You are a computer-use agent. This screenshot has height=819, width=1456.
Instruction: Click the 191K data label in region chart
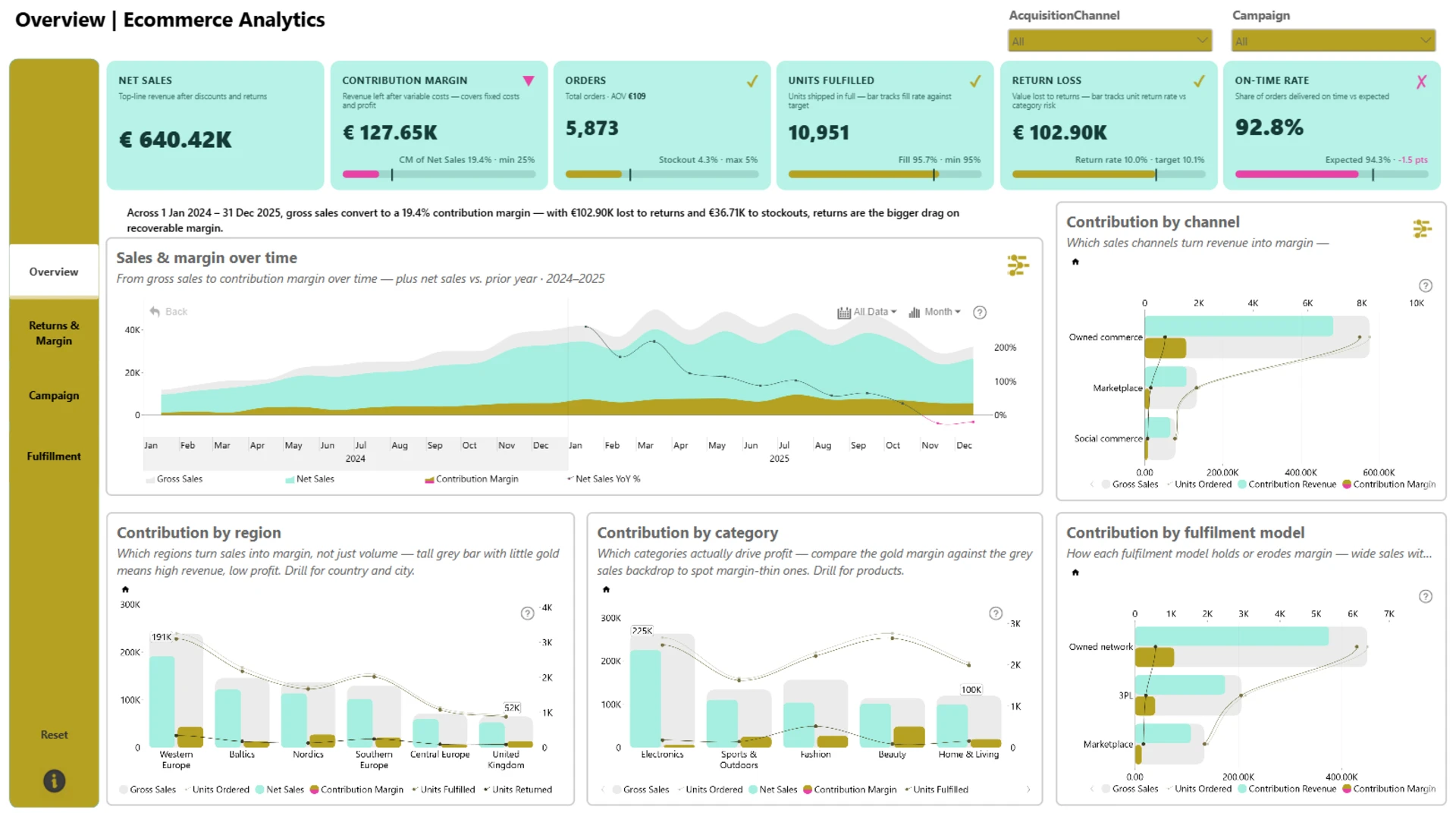tap(162, 637)
